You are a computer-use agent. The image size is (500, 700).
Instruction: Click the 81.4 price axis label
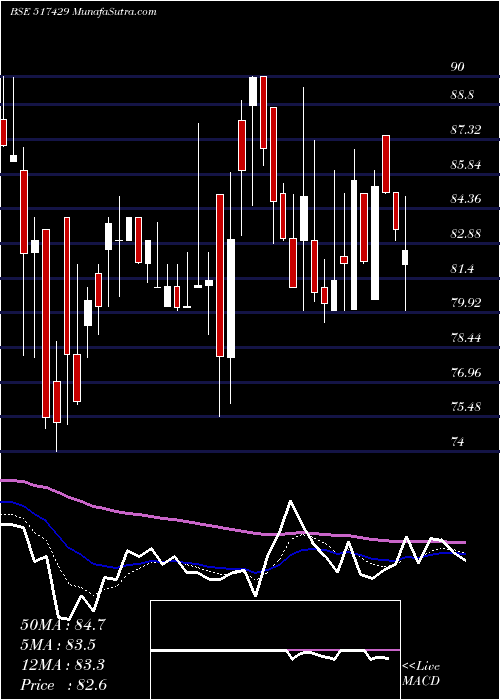click(x=462, y=269)
